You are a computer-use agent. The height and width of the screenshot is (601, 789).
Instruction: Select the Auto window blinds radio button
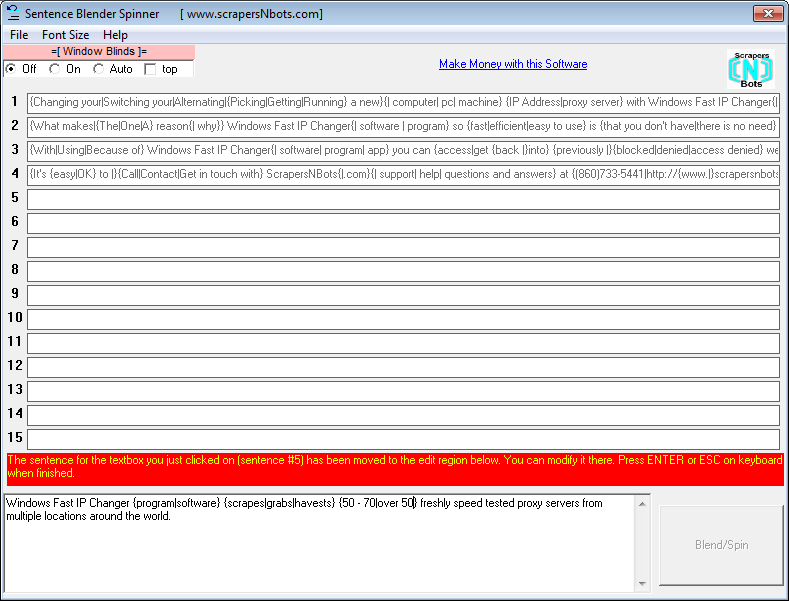pyautogui.click(x=98, y=69)
